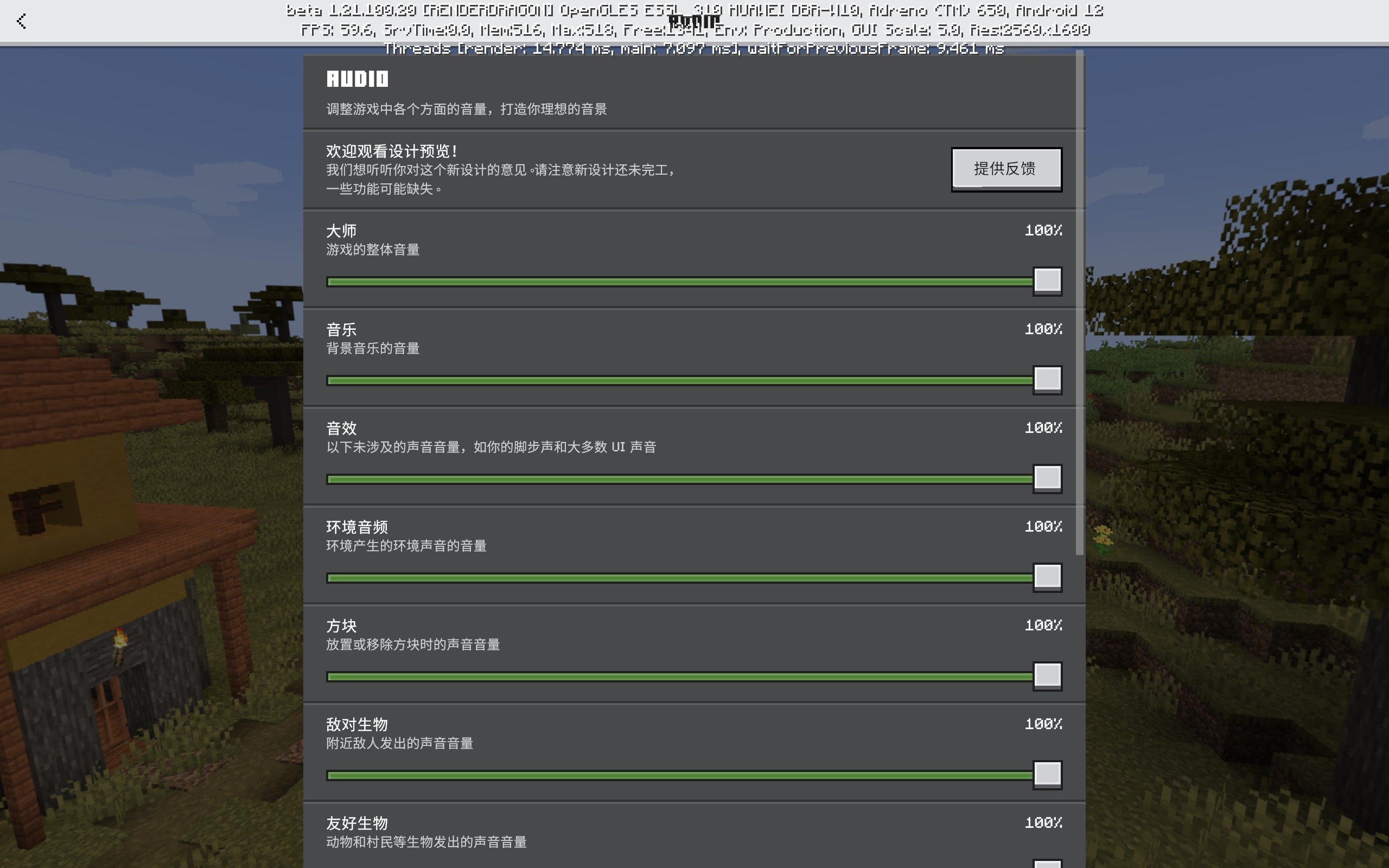Click the 大师 master volume slider handle
Screen dimensions: 1389x868
pos(1047,280)
